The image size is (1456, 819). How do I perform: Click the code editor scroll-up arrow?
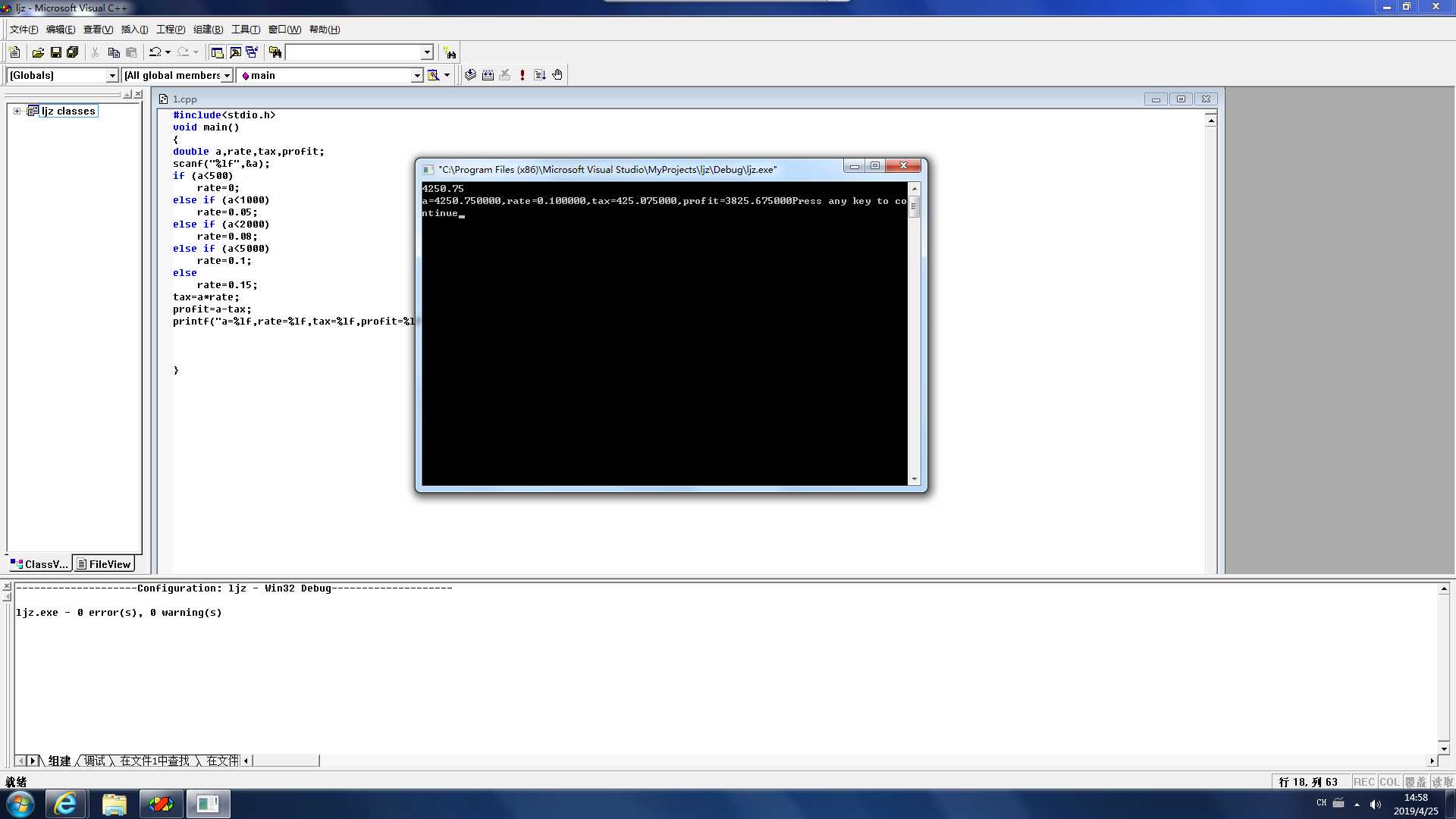coord(1211,121)
